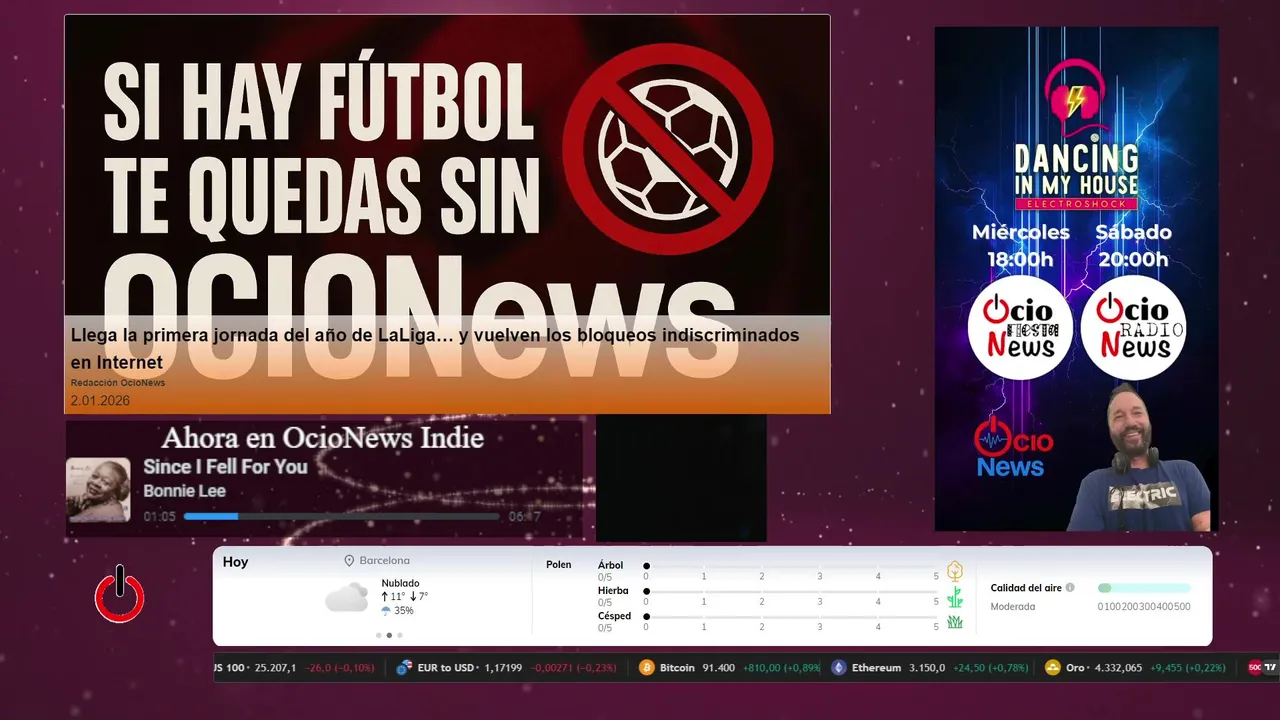Viewport: 1280px width, 720px height.
Task: Click the Ahora en OcioNews Indie heading
Action: click(x=323, y=438)
